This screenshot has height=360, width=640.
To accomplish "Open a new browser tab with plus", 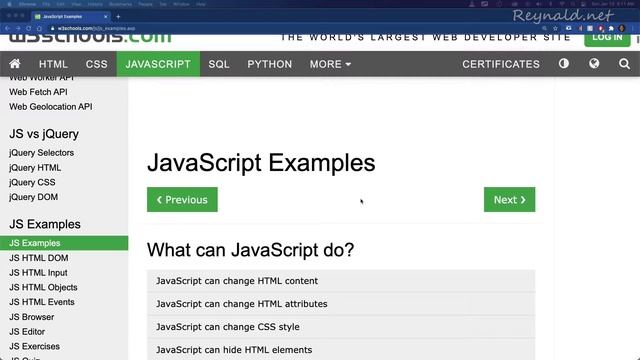I will pos(118,17).
